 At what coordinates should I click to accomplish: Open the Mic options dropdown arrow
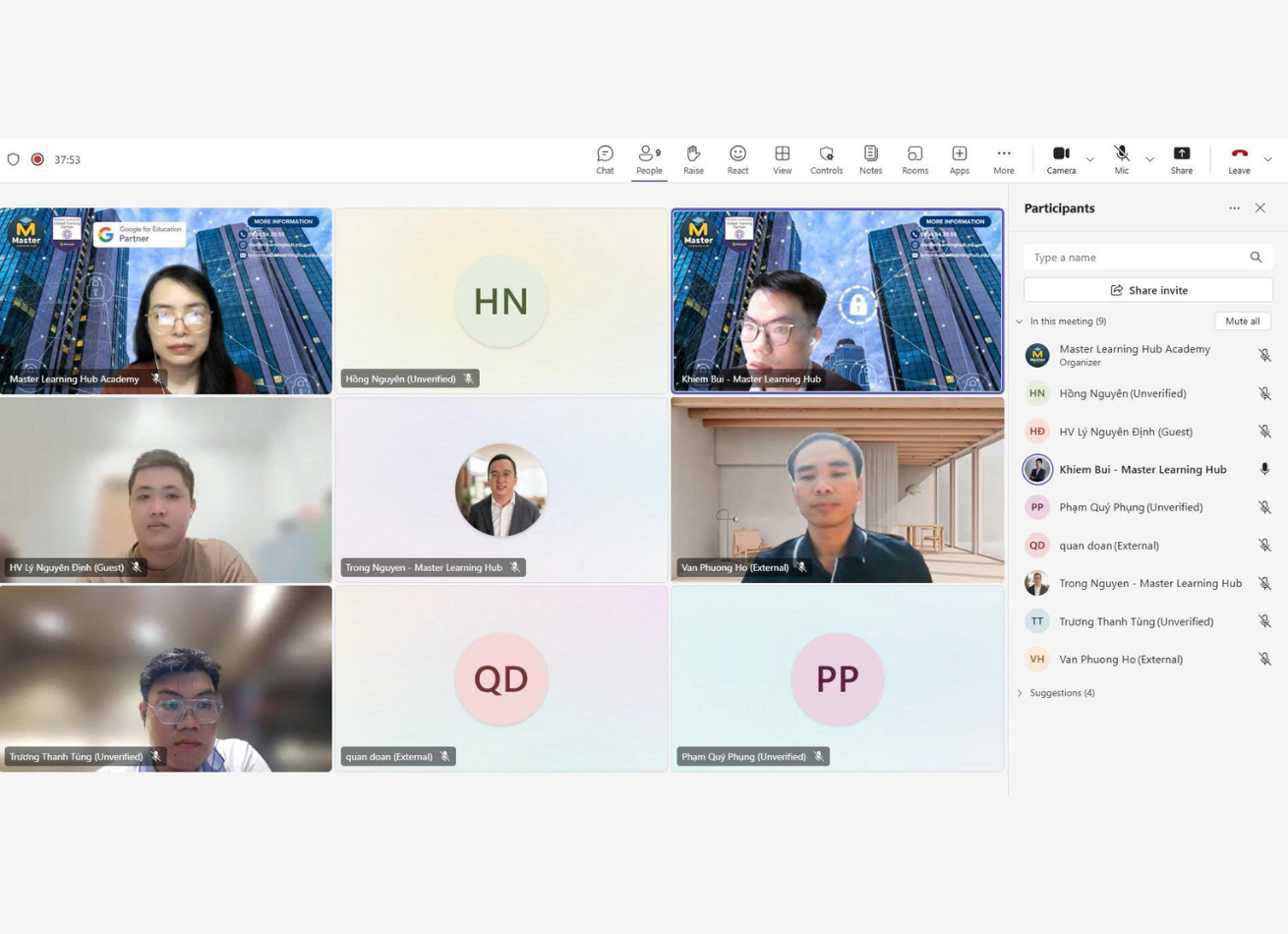tap(1149, 159)
